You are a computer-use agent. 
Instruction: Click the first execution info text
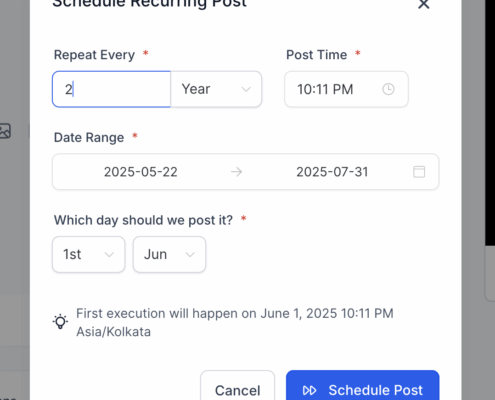(x=235, y=322)
